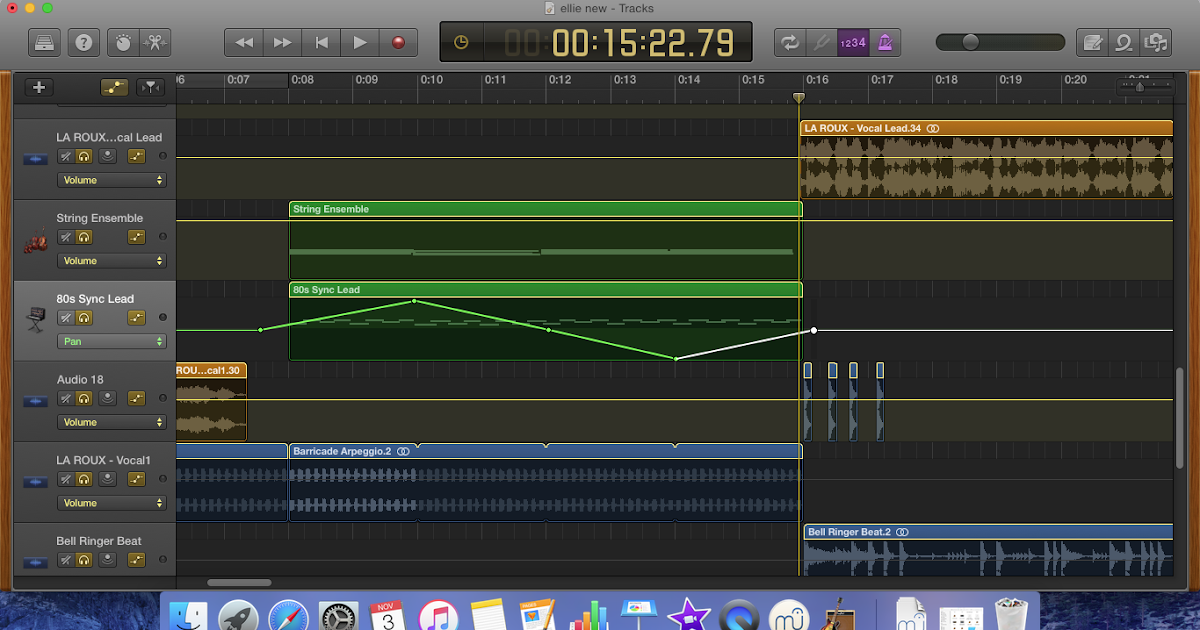Open the Volume dropdown on Audio 18 track
This screenshot has width=1200, height=630.
[x=112, y=422]
